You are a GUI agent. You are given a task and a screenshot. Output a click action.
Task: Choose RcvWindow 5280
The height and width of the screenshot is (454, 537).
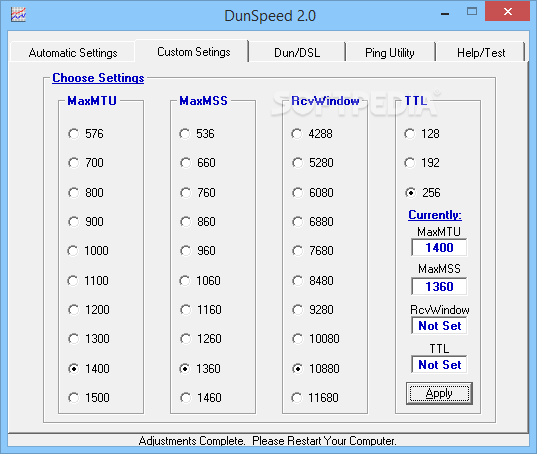(x=313, y=163)
